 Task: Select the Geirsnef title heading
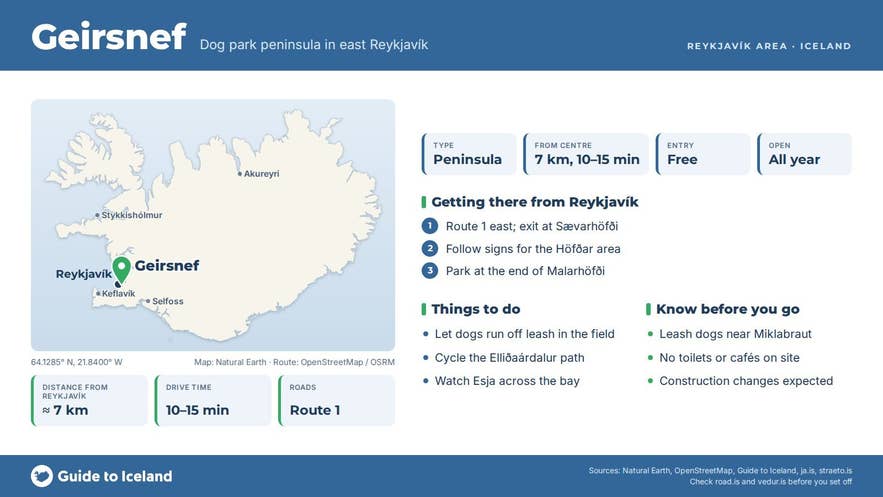[x=109, y=37]
